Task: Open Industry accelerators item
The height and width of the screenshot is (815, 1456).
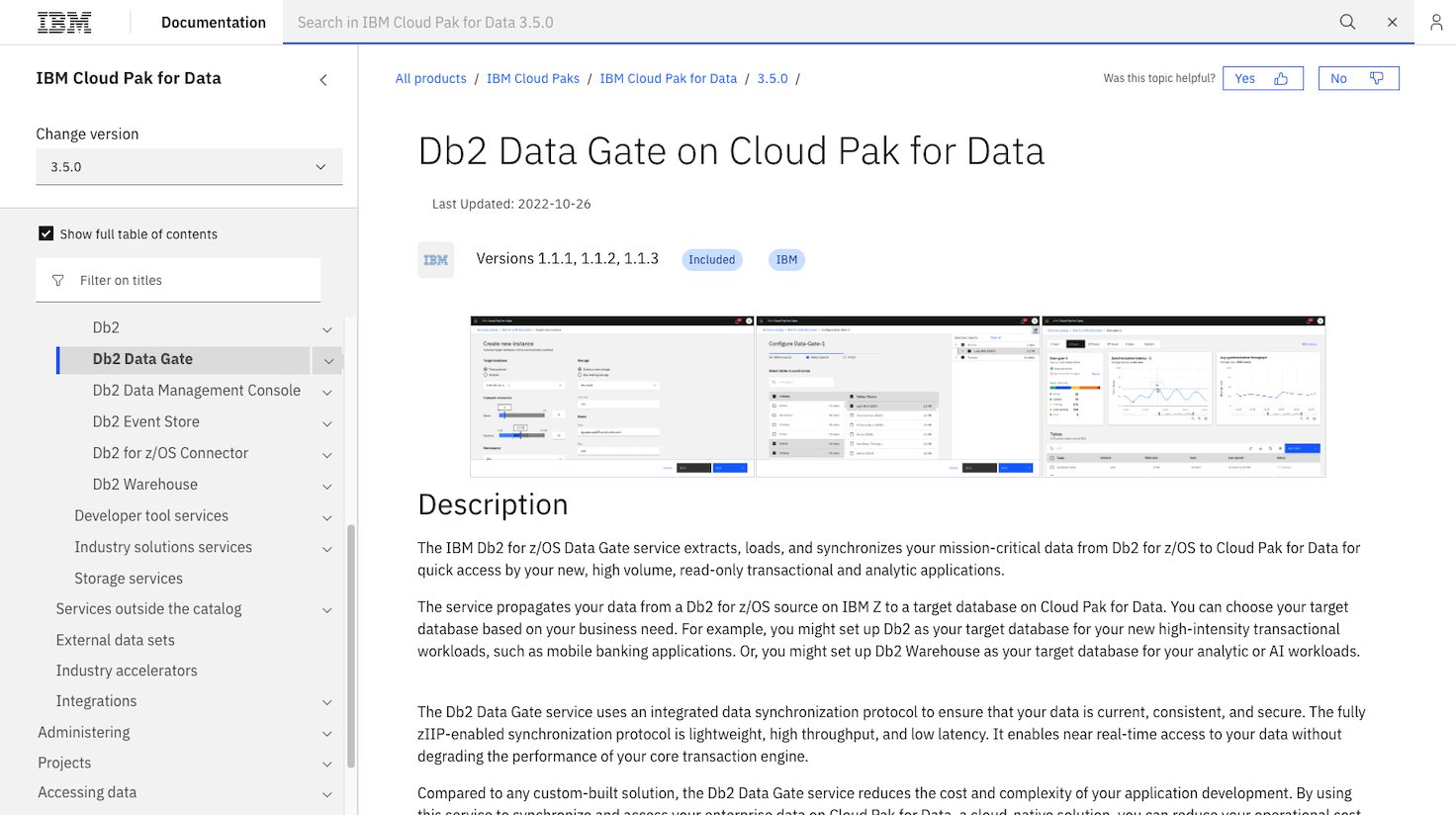Action: coord(127,671)
